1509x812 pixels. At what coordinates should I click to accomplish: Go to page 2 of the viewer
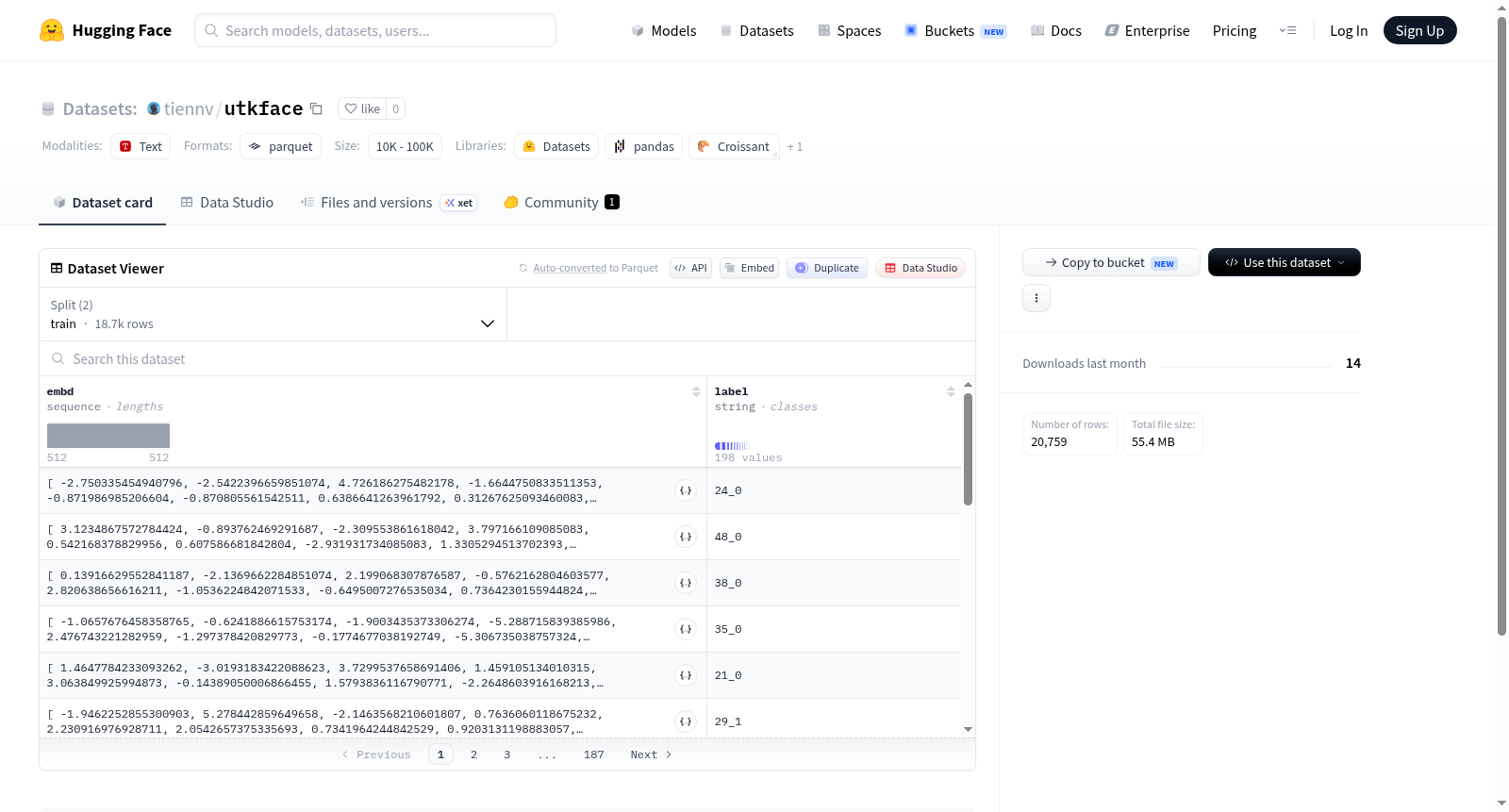click(473, 754)
